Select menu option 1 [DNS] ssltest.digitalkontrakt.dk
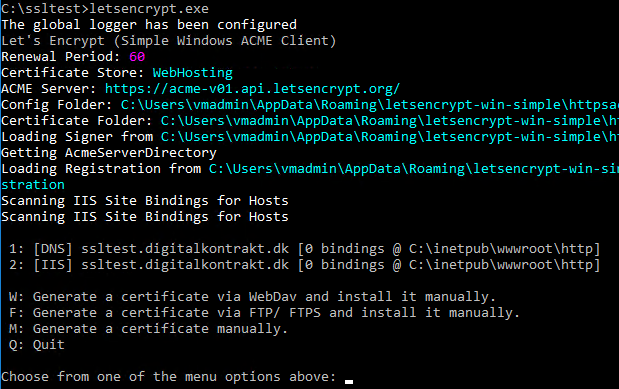Screen dimensions: 619x389 (x=304, y=249)
